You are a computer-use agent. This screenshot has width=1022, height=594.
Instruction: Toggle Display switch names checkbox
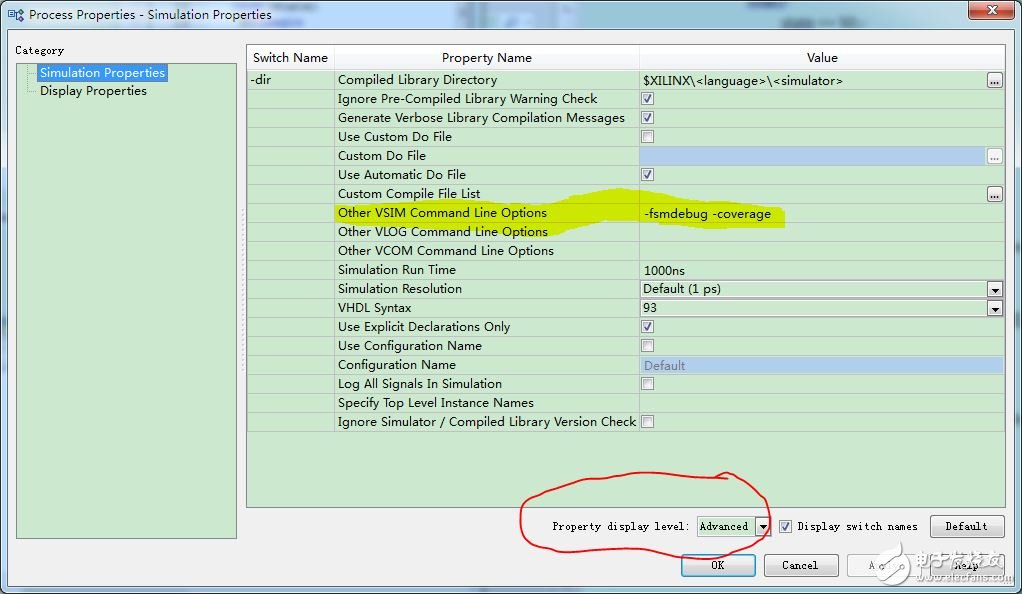pyautogui.click(x=785, y=526)
